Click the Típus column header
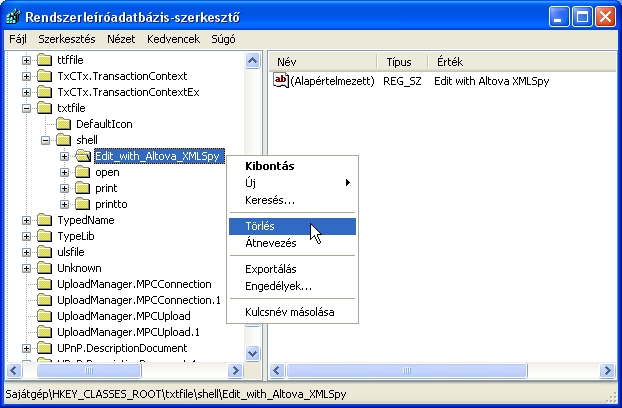The width and height of the screenshot is (622, 408). pos(398,61)
